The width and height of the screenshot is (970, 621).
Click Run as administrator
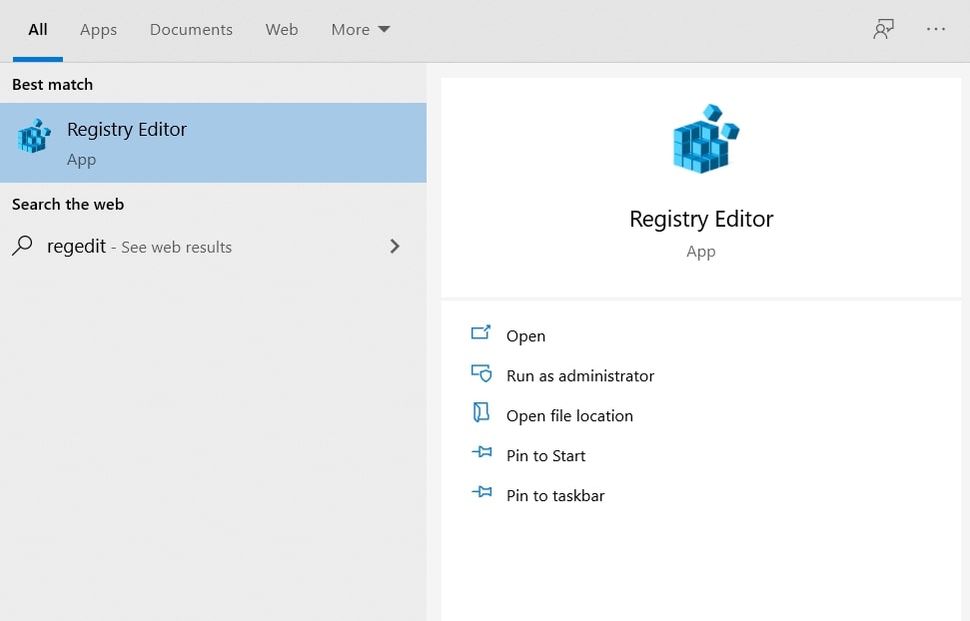pos(580,376)
